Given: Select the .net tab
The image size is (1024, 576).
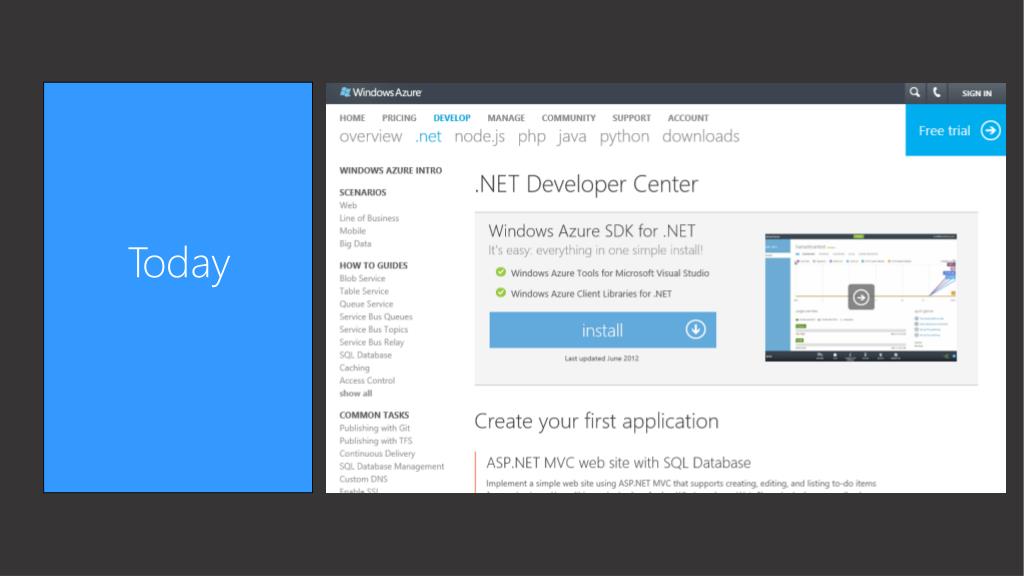Looking at the screenshot, I should click(428, 136).
